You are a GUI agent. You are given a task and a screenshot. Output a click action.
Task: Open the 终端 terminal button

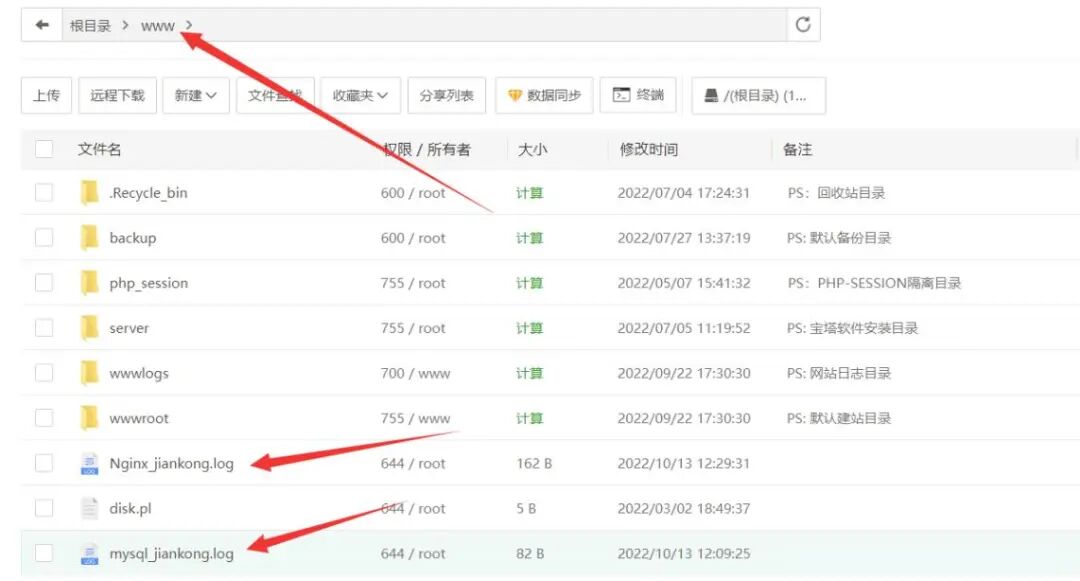tap(638, 96)
